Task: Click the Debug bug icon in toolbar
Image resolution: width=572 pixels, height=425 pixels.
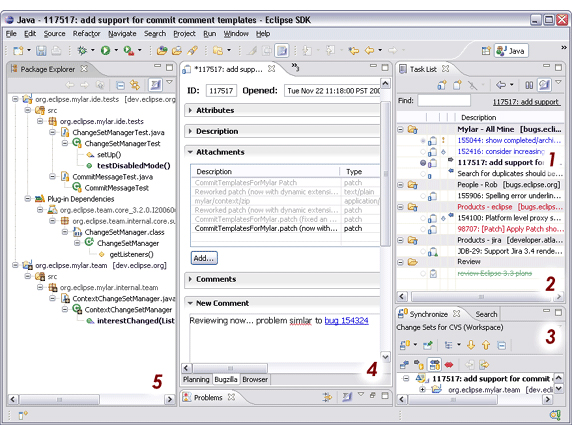Action: click(x=82, y=50)
